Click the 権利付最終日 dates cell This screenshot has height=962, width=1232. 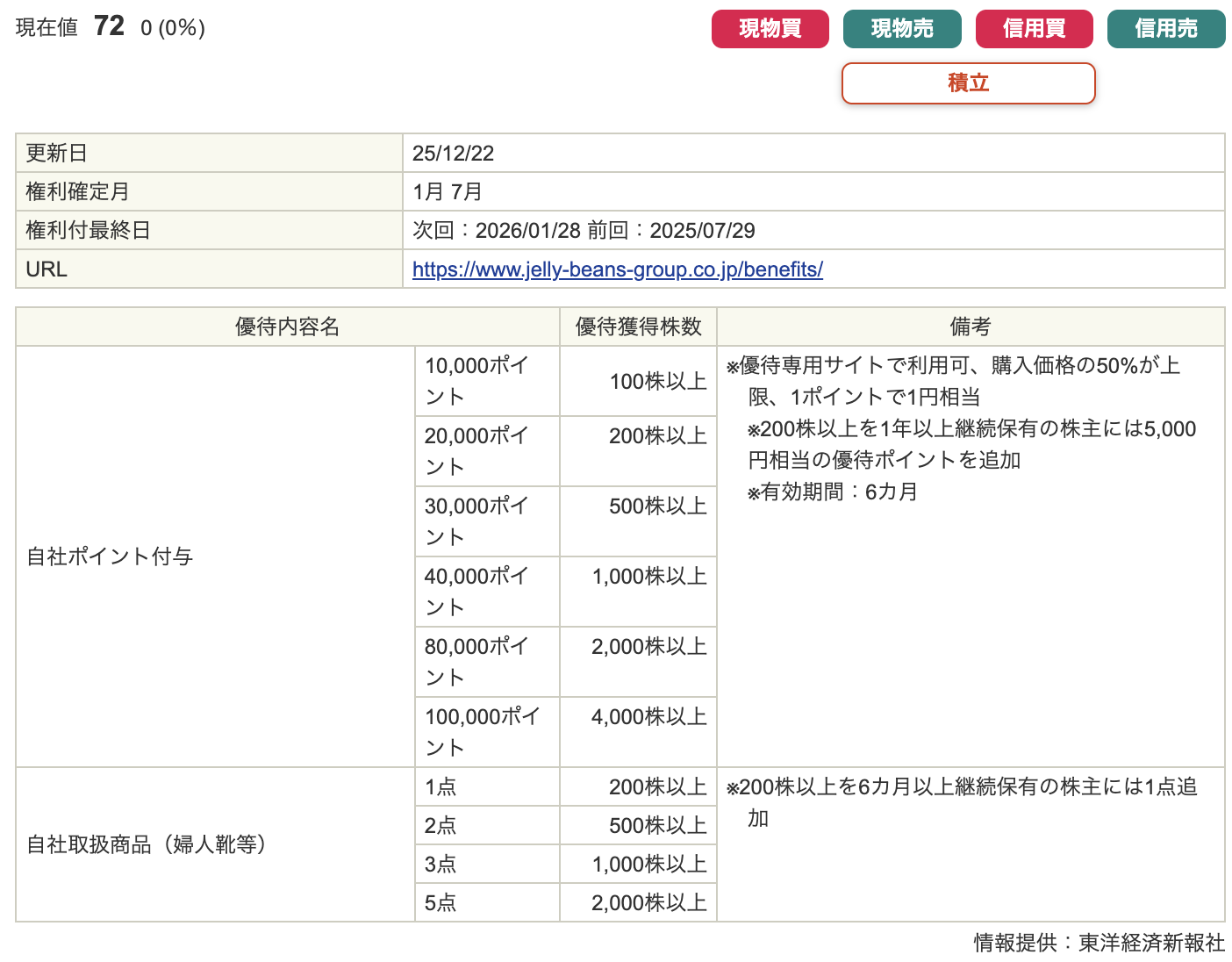(584, 231)
